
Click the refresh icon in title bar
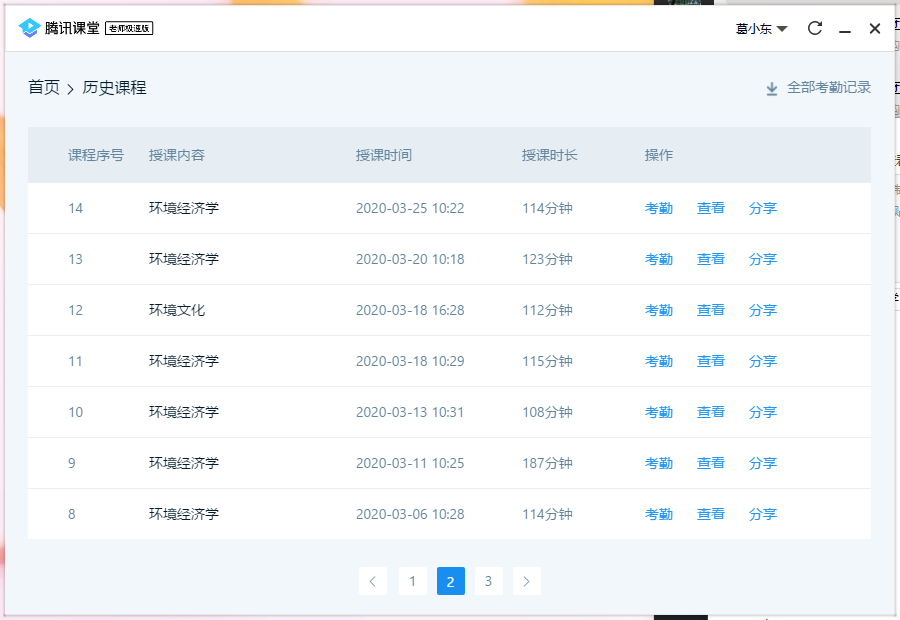coord(815,29)
